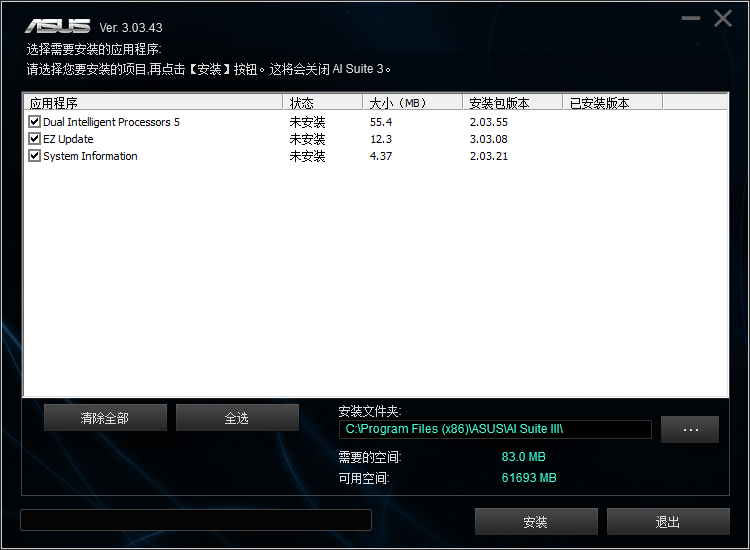The height and width of the screenshot is (550, 750).
Task: Click the 安装包版本 column header
Action: pos(513,102)
